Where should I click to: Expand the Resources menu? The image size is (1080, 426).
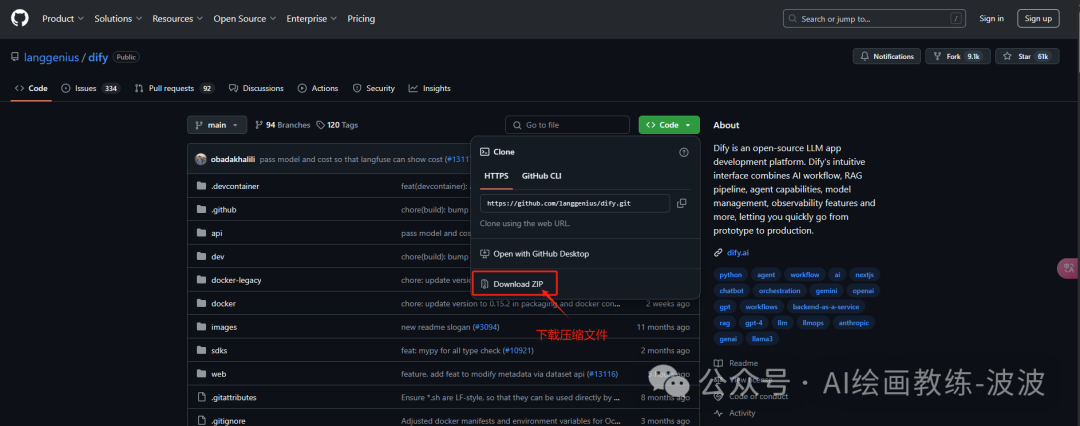coord(178,19)
